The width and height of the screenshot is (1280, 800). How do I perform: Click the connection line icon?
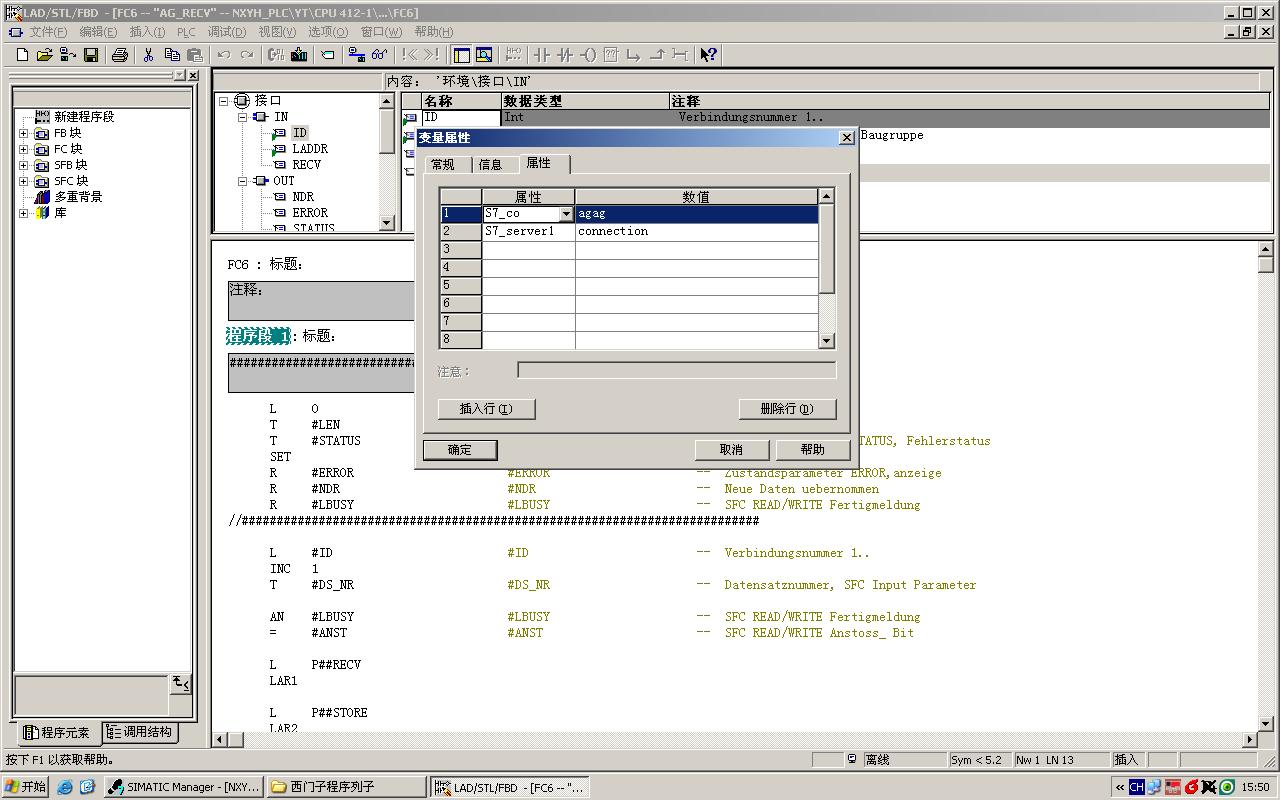click(x=680, y=55)
